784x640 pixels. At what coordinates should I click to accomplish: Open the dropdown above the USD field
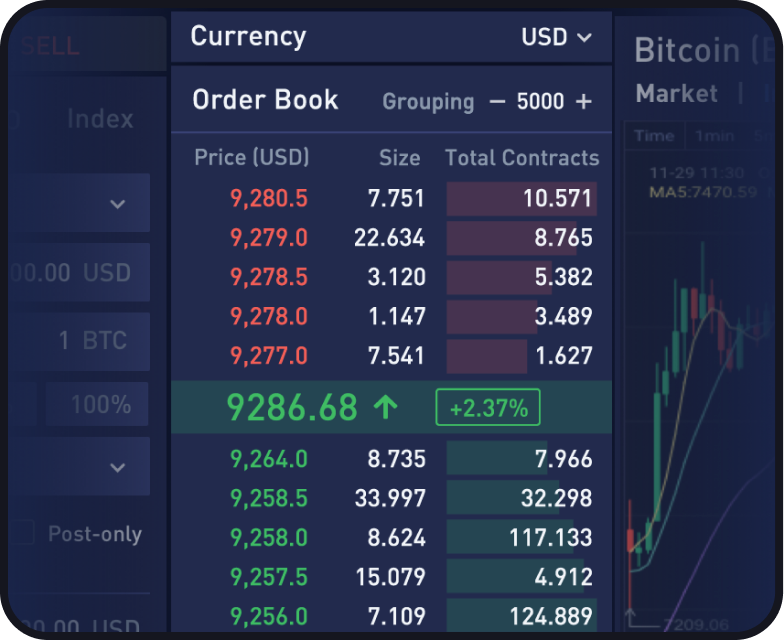80,203
